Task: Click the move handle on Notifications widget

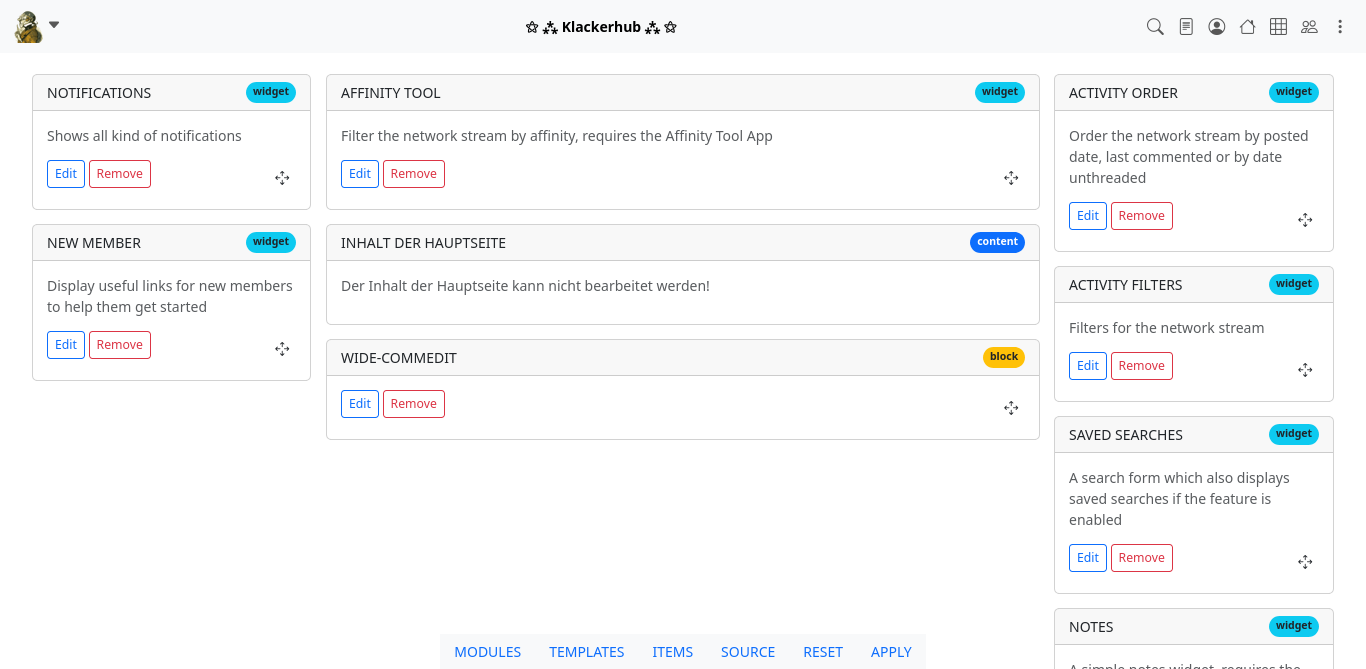Action: (282, 178)
